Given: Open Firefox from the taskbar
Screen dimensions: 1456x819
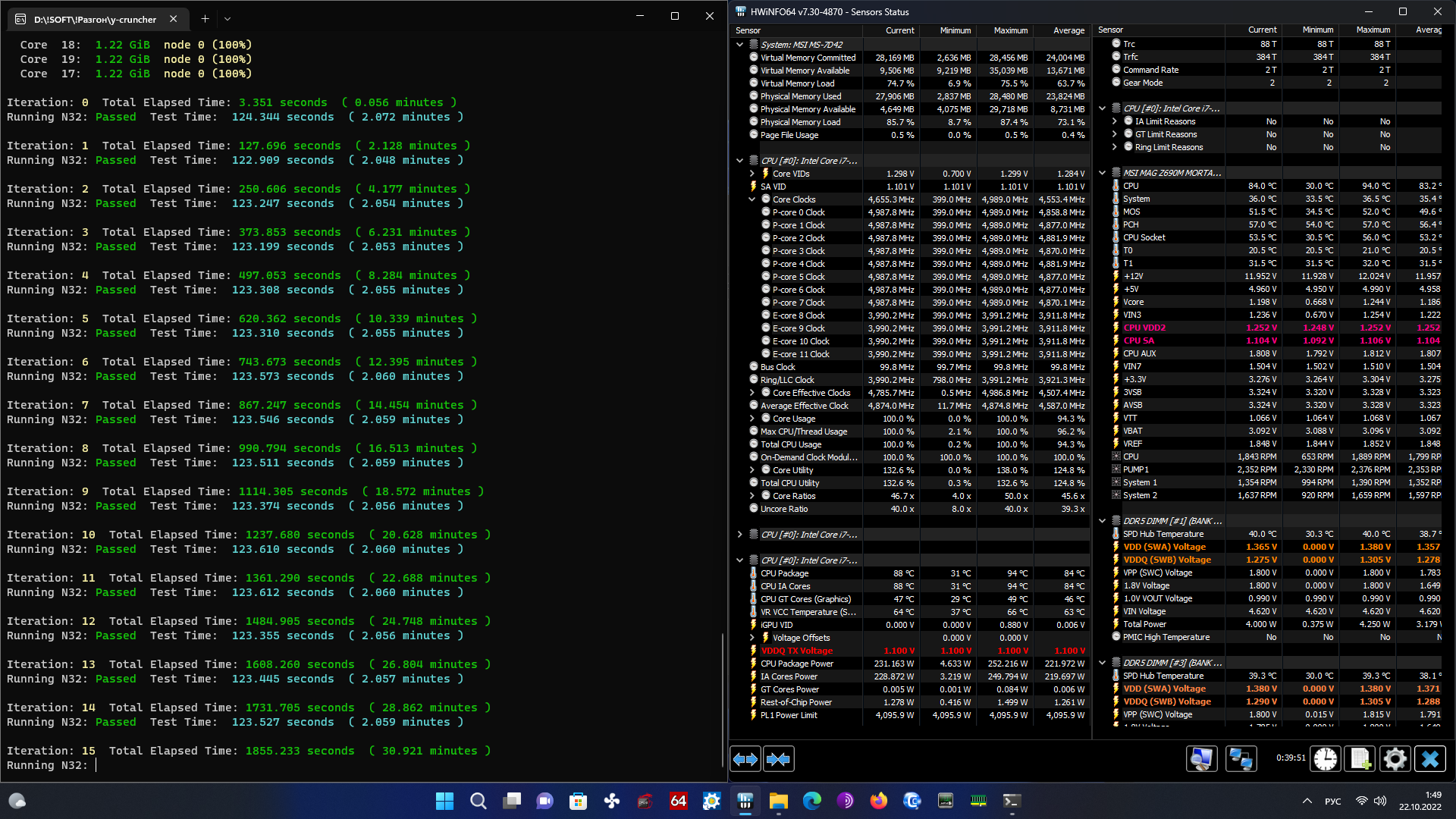Looking at the screenshot, I should [x=878, y=801].
